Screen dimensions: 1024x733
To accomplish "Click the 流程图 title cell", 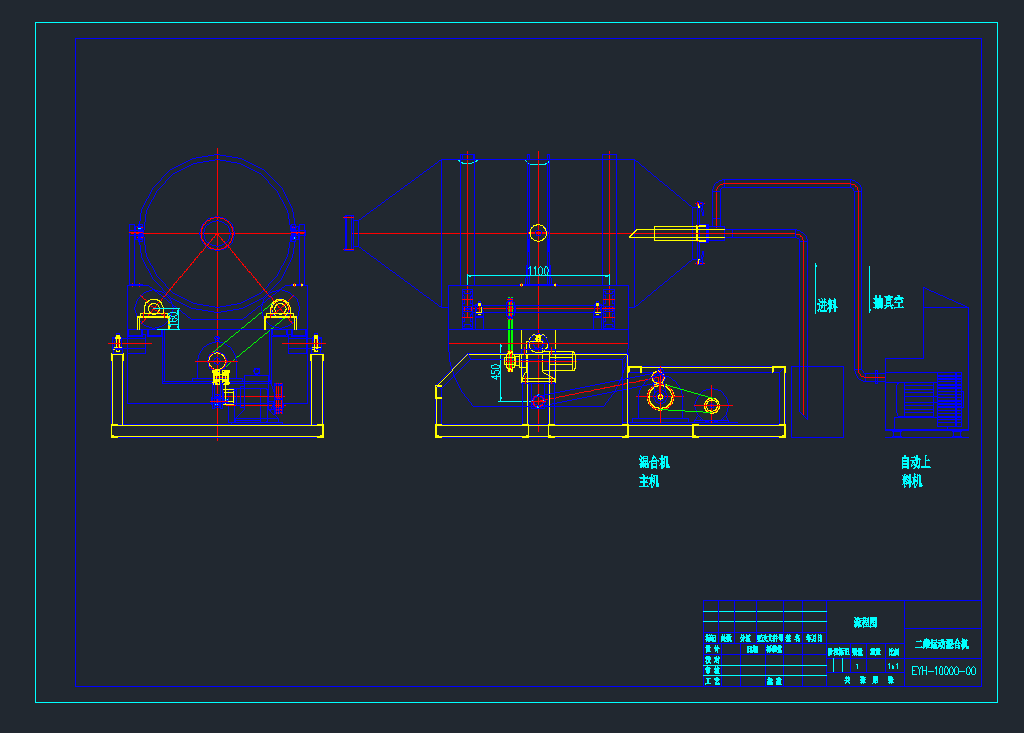I will (x=865, y=622).
